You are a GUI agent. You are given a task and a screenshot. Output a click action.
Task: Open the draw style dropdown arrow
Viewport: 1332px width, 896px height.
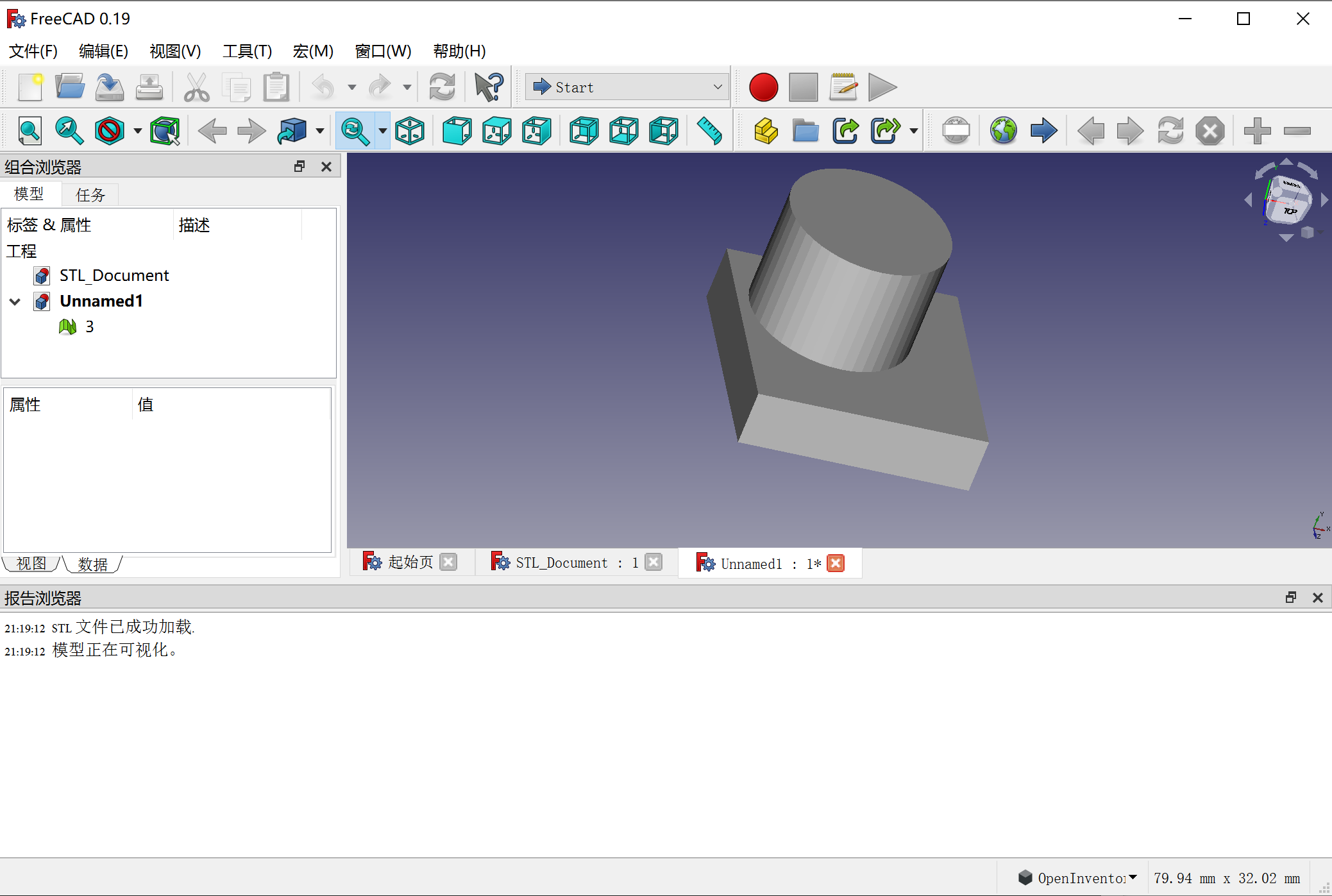[x=137, y=130]
